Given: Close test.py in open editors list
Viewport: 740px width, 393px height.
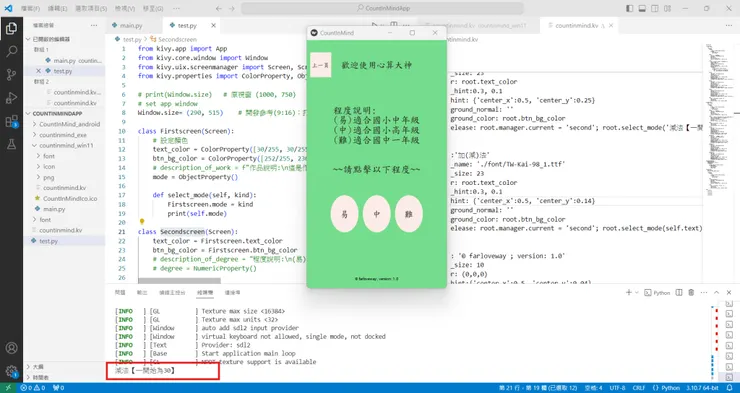Looking at the screenshot, I should (x=39, y=71).
